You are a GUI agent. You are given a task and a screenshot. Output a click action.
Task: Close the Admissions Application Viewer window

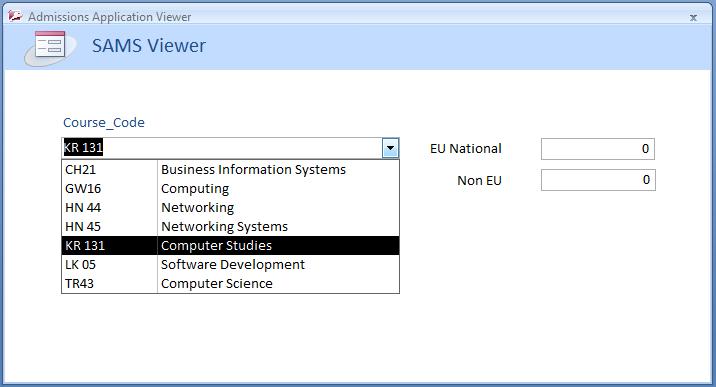[x=693, y=18]
